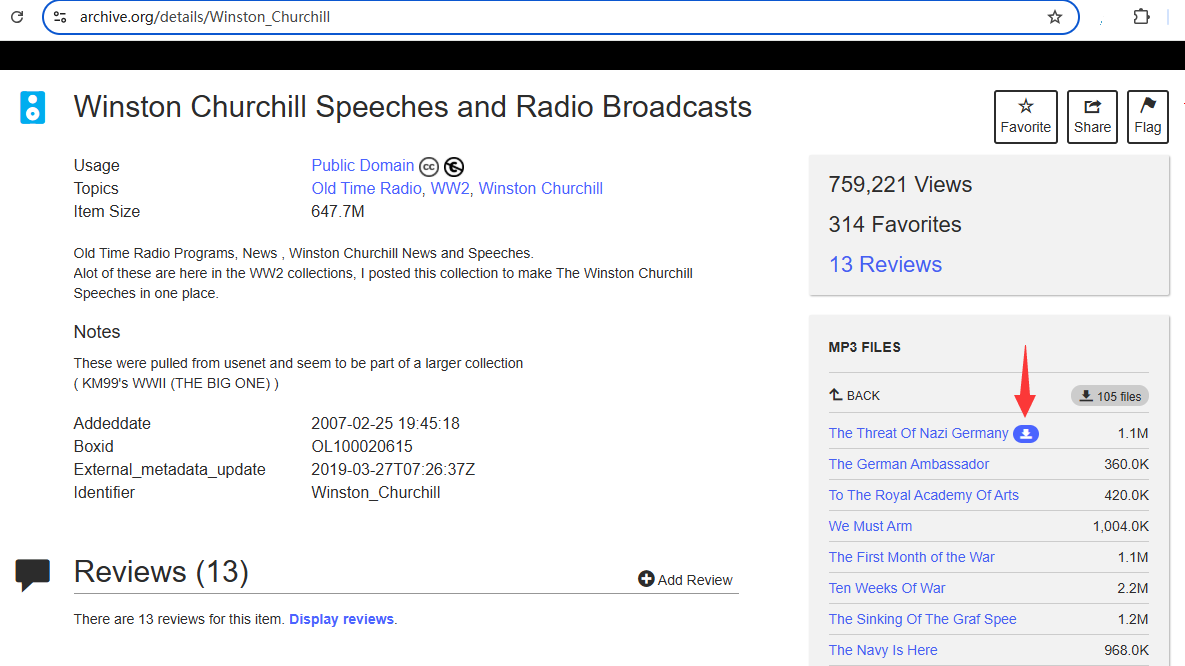1185x666 pixels.
Task: Click the Reviews speech bubble icon
Action: (x=32, y=575)
